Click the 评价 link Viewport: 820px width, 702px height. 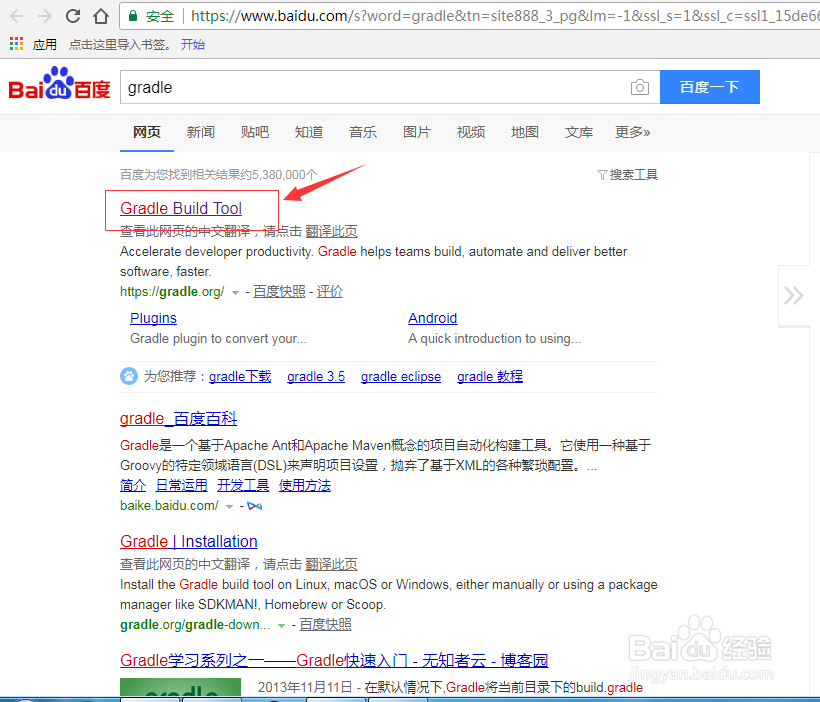tap(329, 291)
